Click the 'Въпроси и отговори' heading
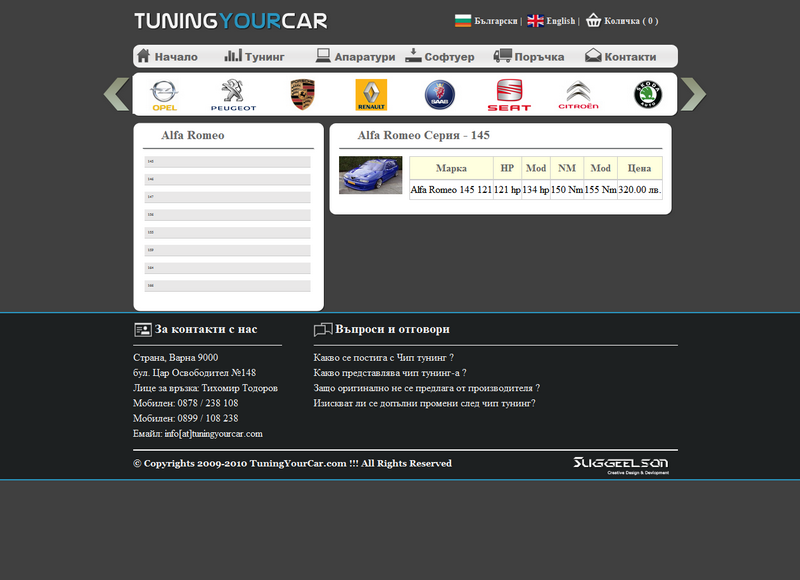Viewport: 800px width, 580px height. (392, 329)
